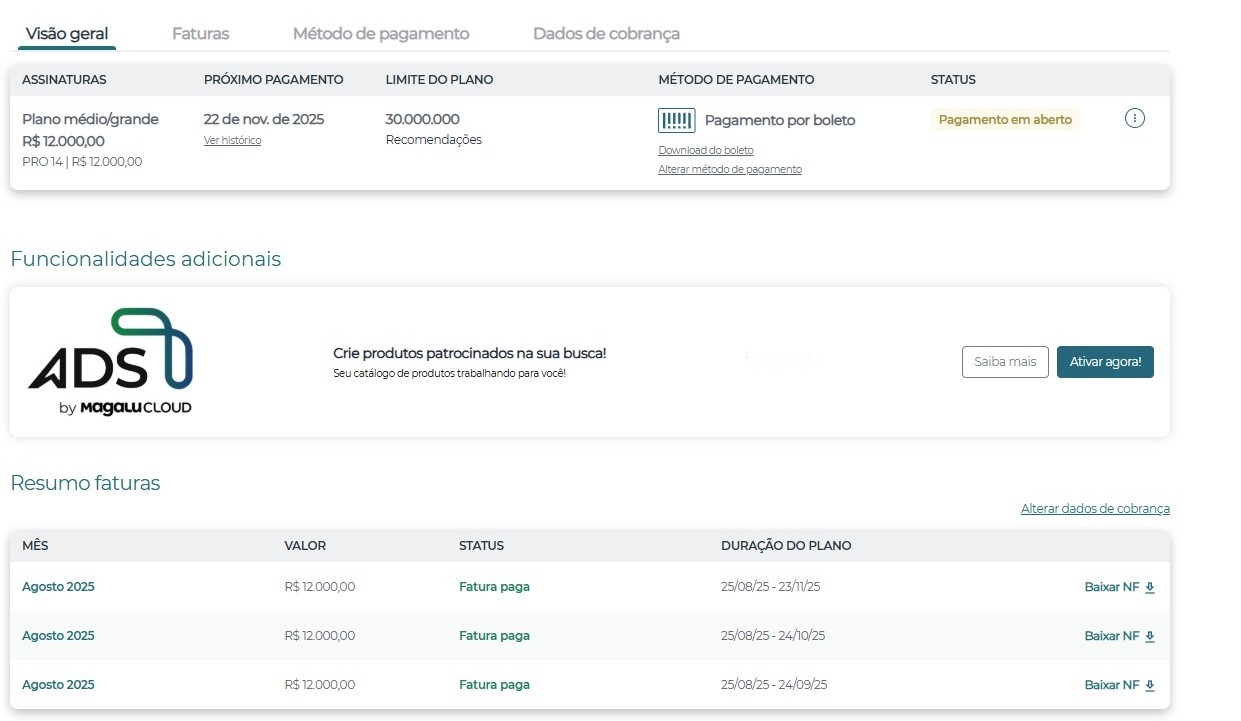Select the Dados de cobrança tab
The image size is (1241, 721).
click(607, 32)
